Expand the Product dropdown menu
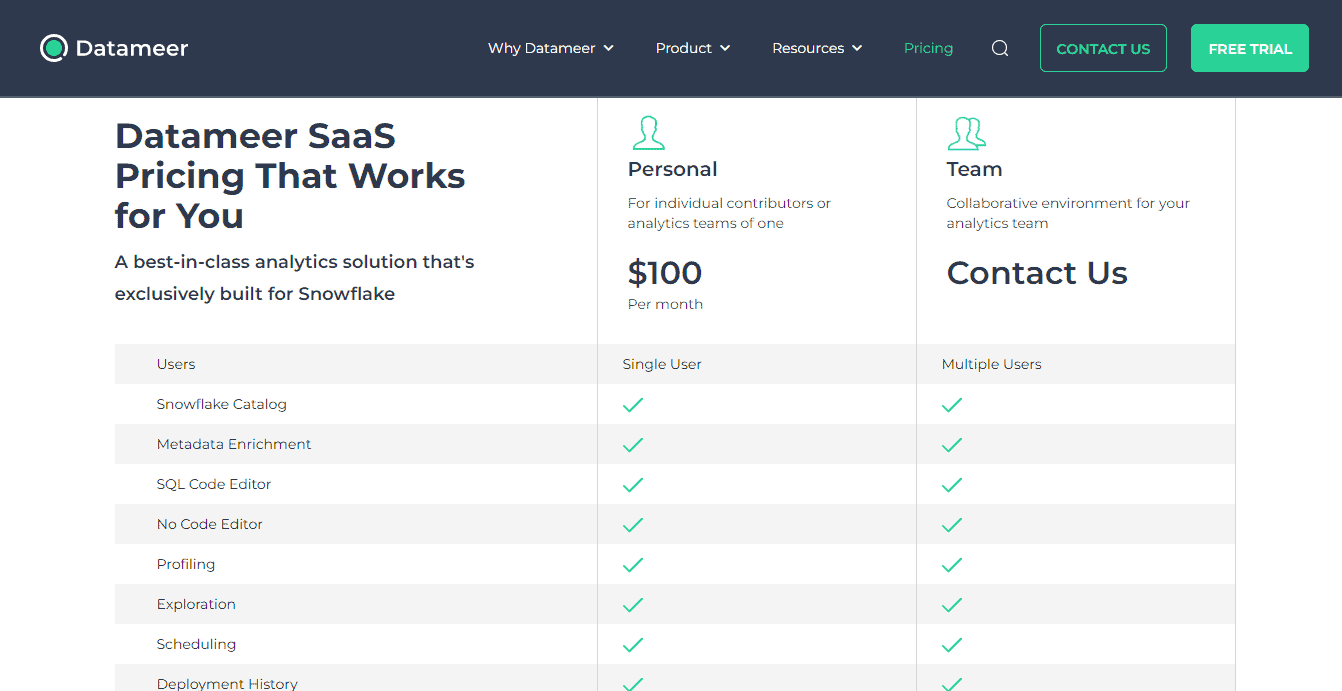Image resolution: width=1342 pixels, height=691 pixels. (x=693, y=48)
